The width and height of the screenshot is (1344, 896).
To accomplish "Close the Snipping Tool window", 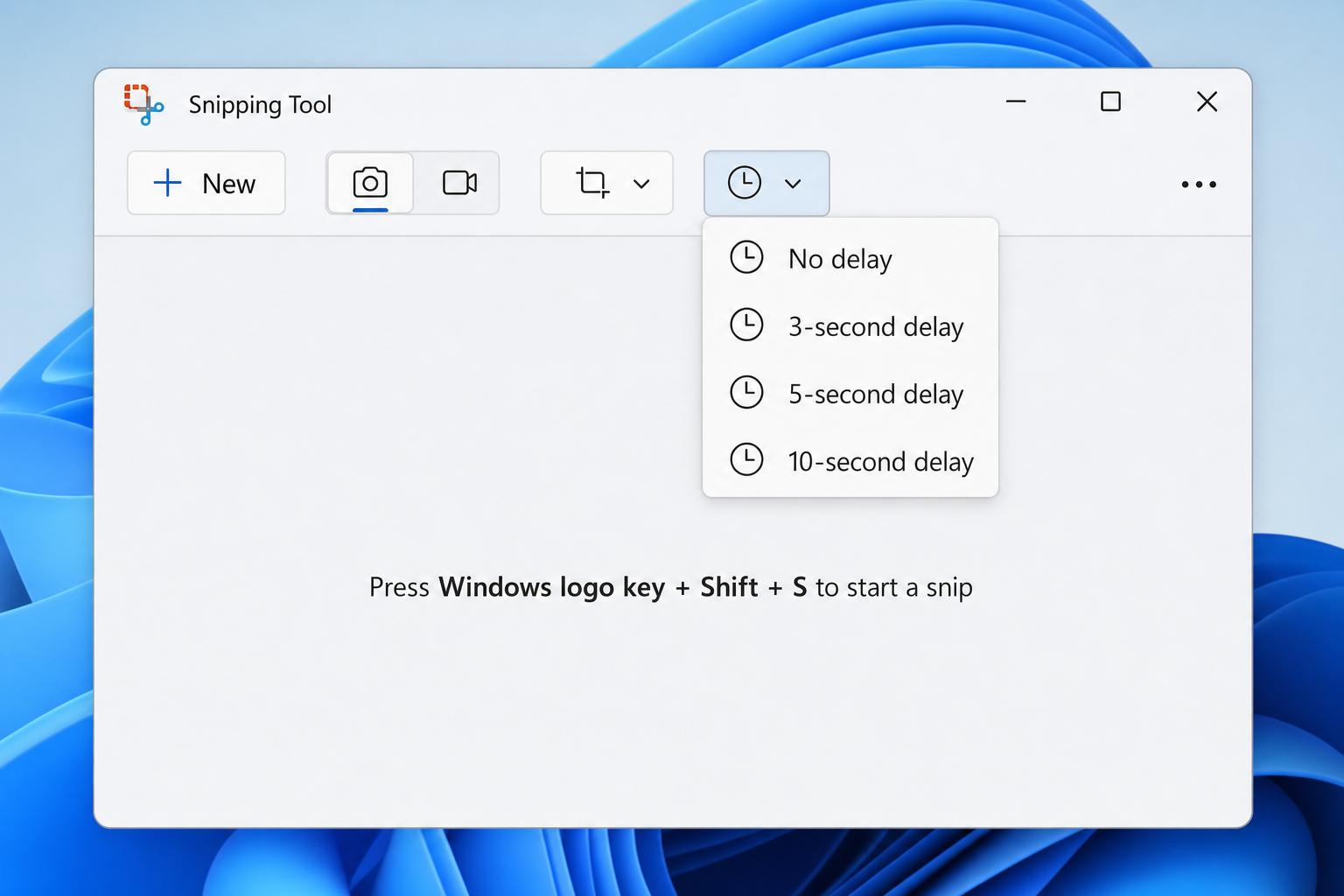I will (1207, 101).
